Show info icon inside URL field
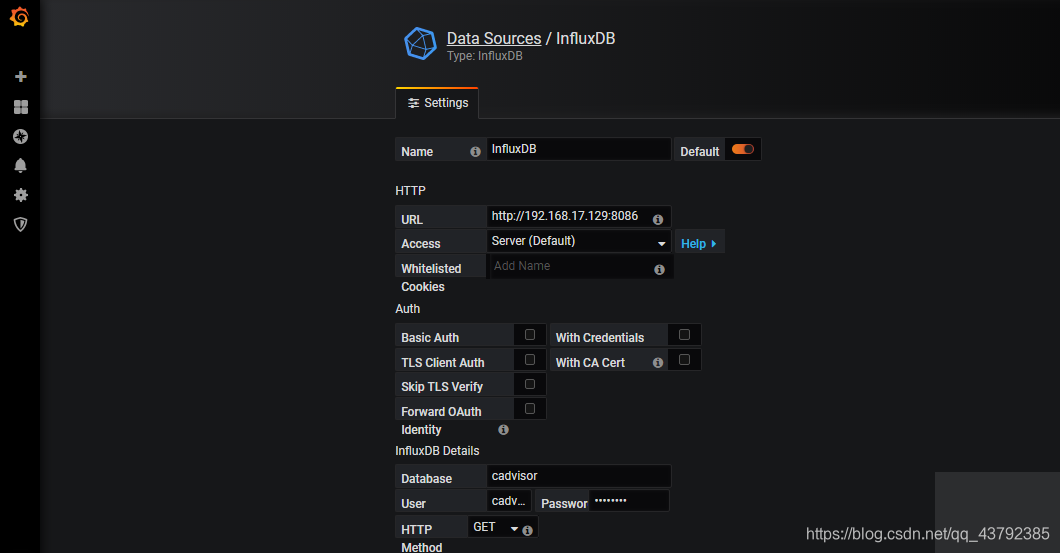Image resolution: width=1060 pixels, height=553 pixels. click(x=658, y=219)
